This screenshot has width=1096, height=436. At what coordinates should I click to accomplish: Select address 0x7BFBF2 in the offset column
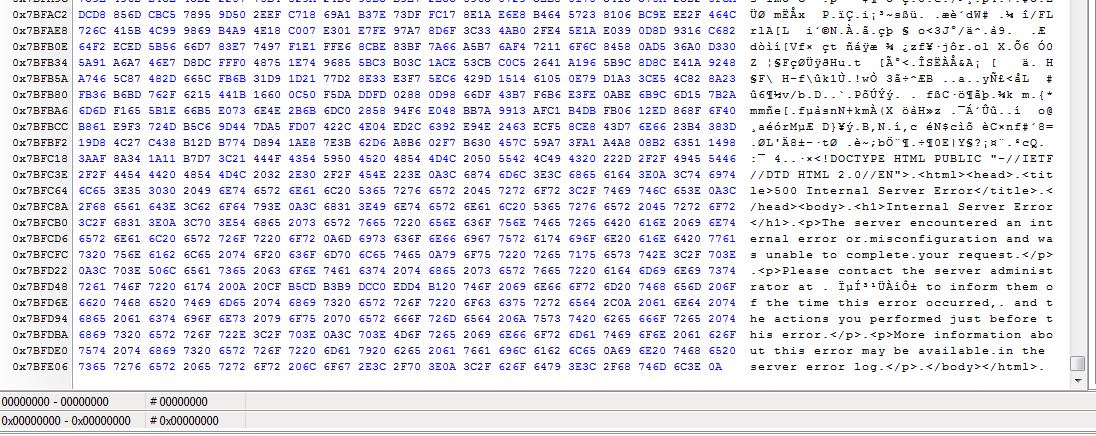40,143
